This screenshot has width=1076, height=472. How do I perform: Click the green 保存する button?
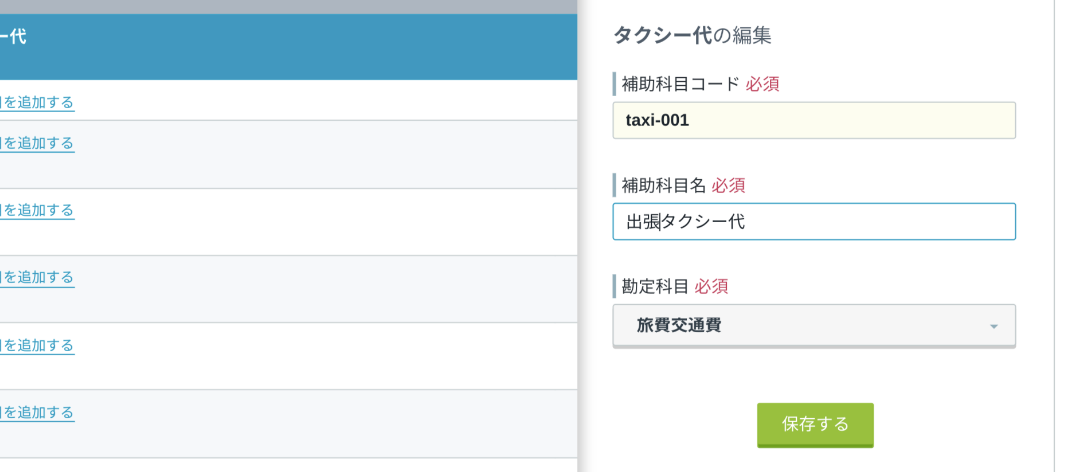(x=815, y=425)
